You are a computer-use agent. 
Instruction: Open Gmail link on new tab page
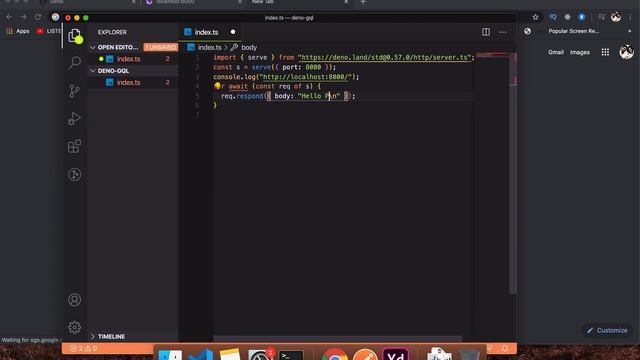(x=556, y=52)
